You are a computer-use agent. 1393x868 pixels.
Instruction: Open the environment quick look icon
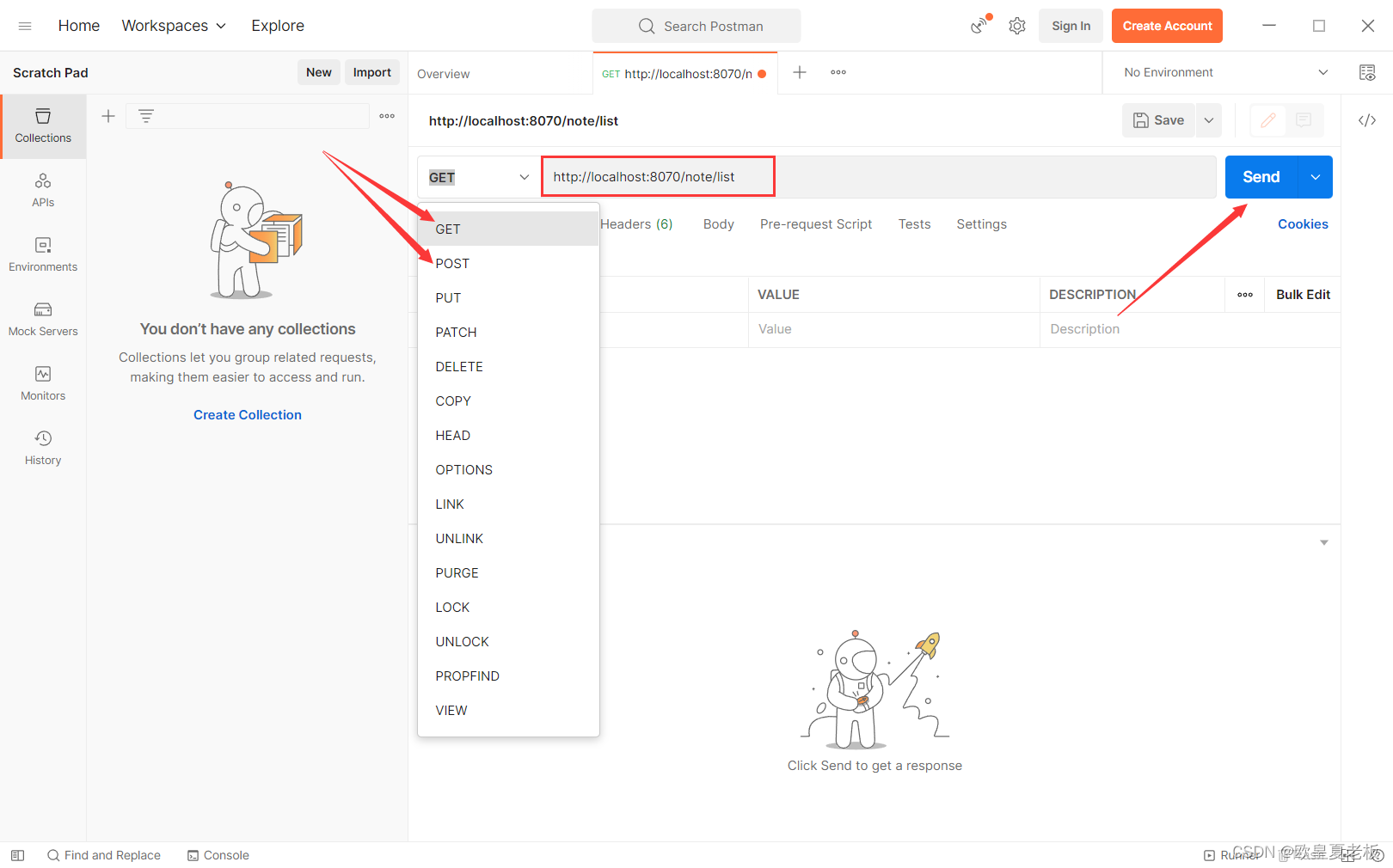click(x=1367, y=72)
